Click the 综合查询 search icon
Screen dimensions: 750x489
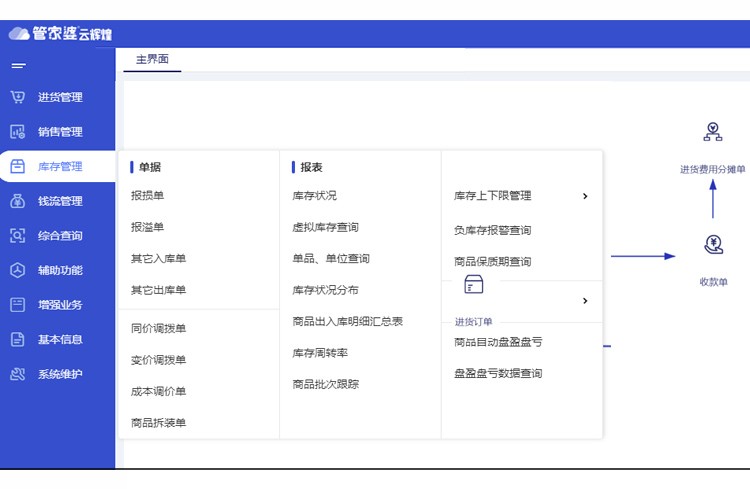(x=17, y=236)
